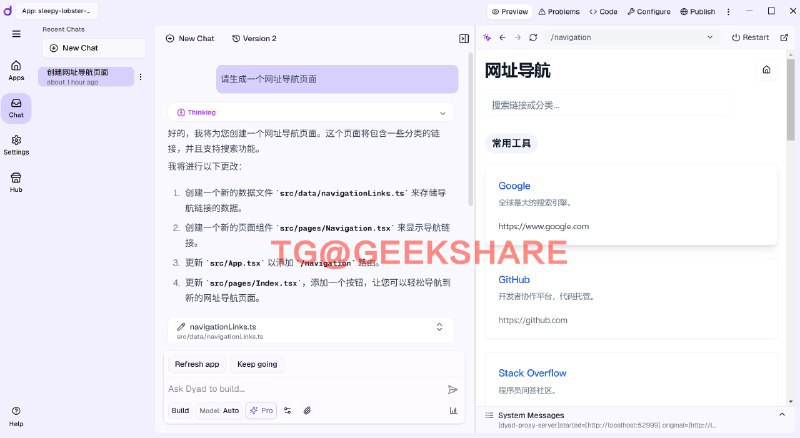Collapse the preview panel from chat header
The width and height of the screenshot is (800, 438).
coord(463,38)
